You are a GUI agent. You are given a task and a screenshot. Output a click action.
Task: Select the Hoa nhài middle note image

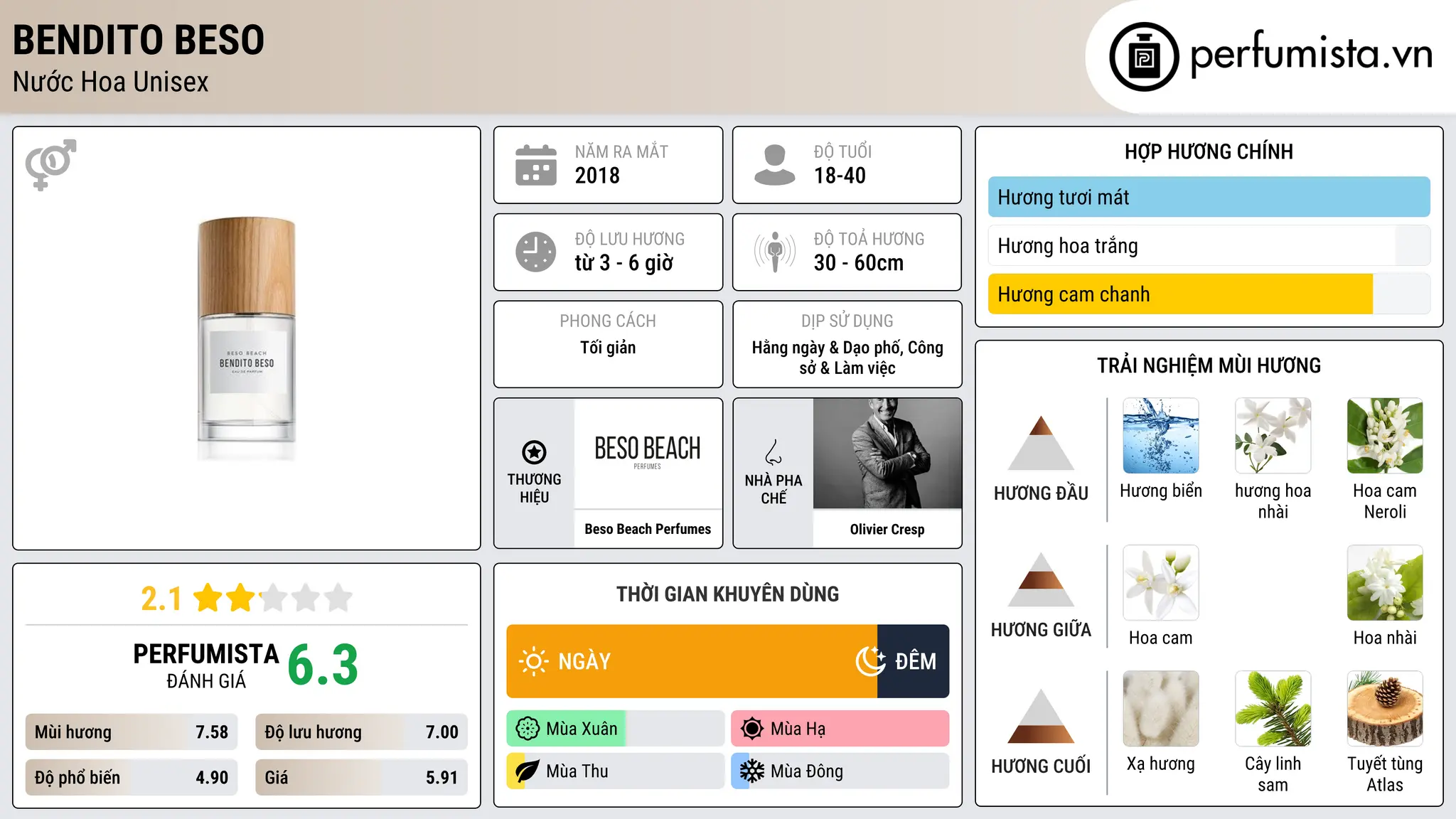point(1385,583)
